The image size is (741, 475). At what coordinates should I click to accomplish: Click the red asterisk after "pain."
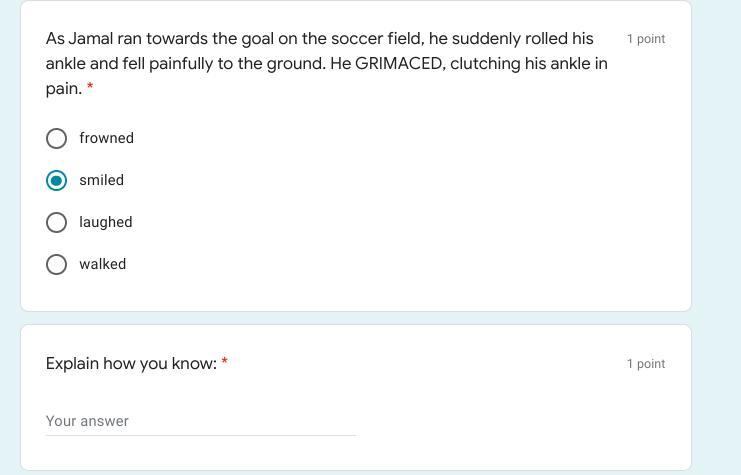pyautogui.click(x=90, y=88)
